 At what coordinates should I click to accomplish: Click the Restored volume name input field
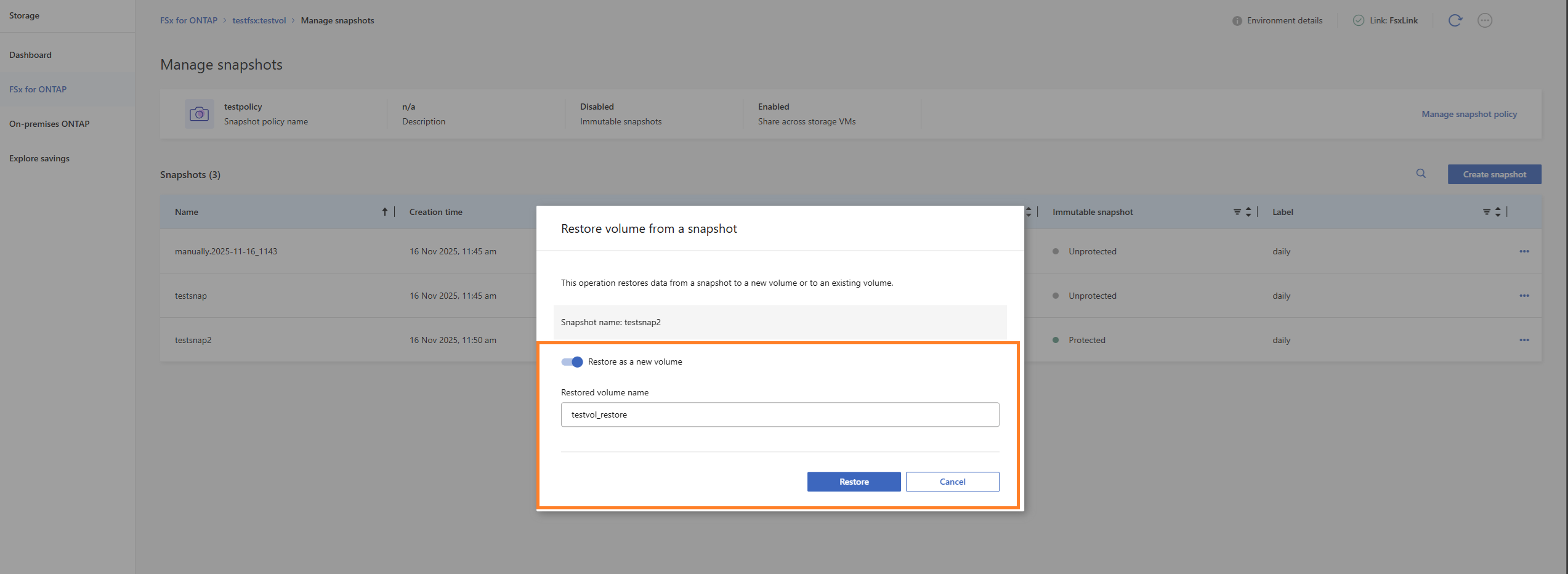click(x=780, y=414)
